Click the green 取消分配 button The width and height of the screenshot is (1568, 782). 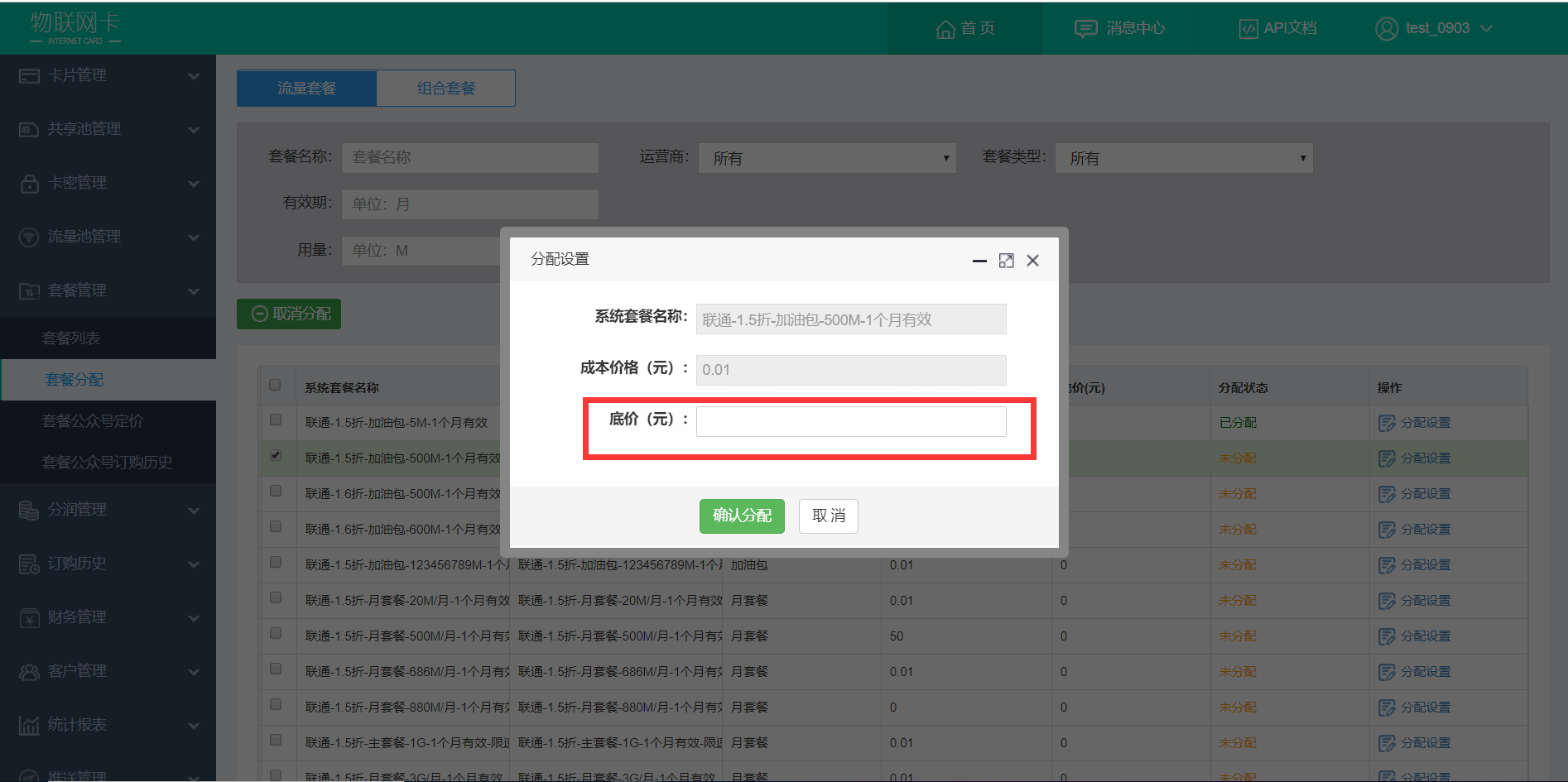pyautogui.click(x=289, y=314)
